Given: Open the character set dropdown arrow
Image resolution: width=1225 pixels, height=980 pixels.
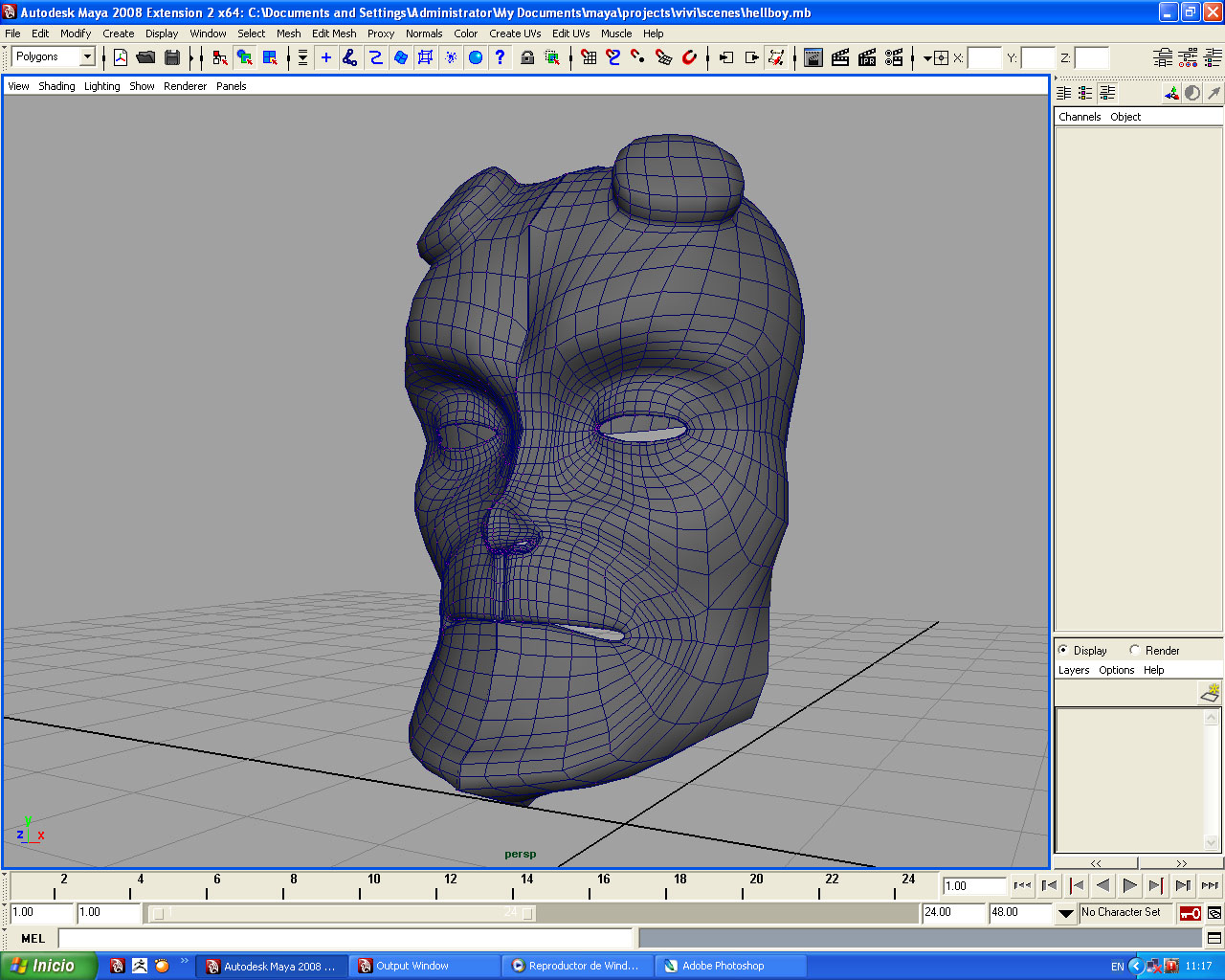Looking at the screenshot, I should click(1066, 913).
